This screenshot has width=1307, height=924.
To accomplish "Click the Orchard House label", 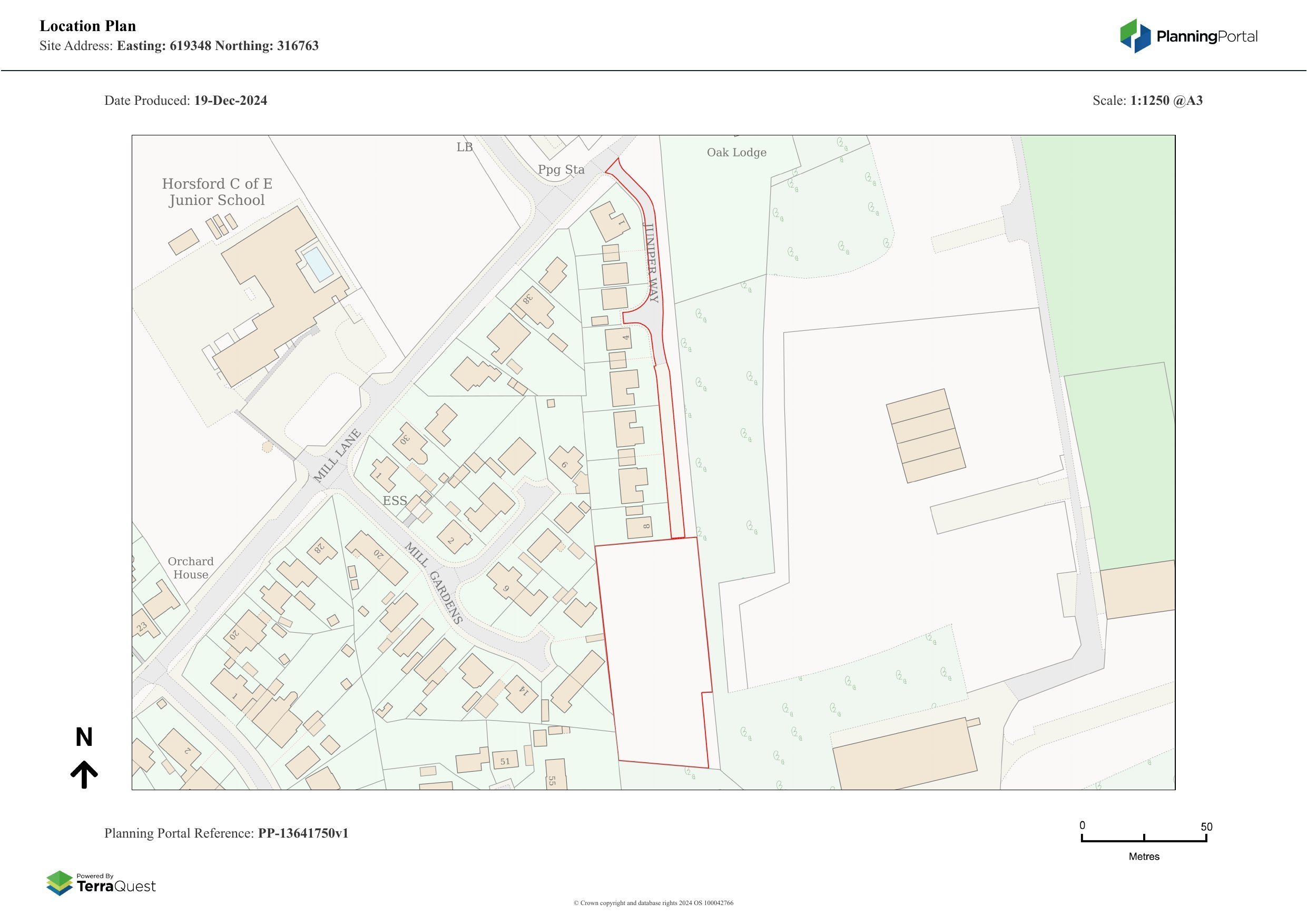I will point(191,568).
